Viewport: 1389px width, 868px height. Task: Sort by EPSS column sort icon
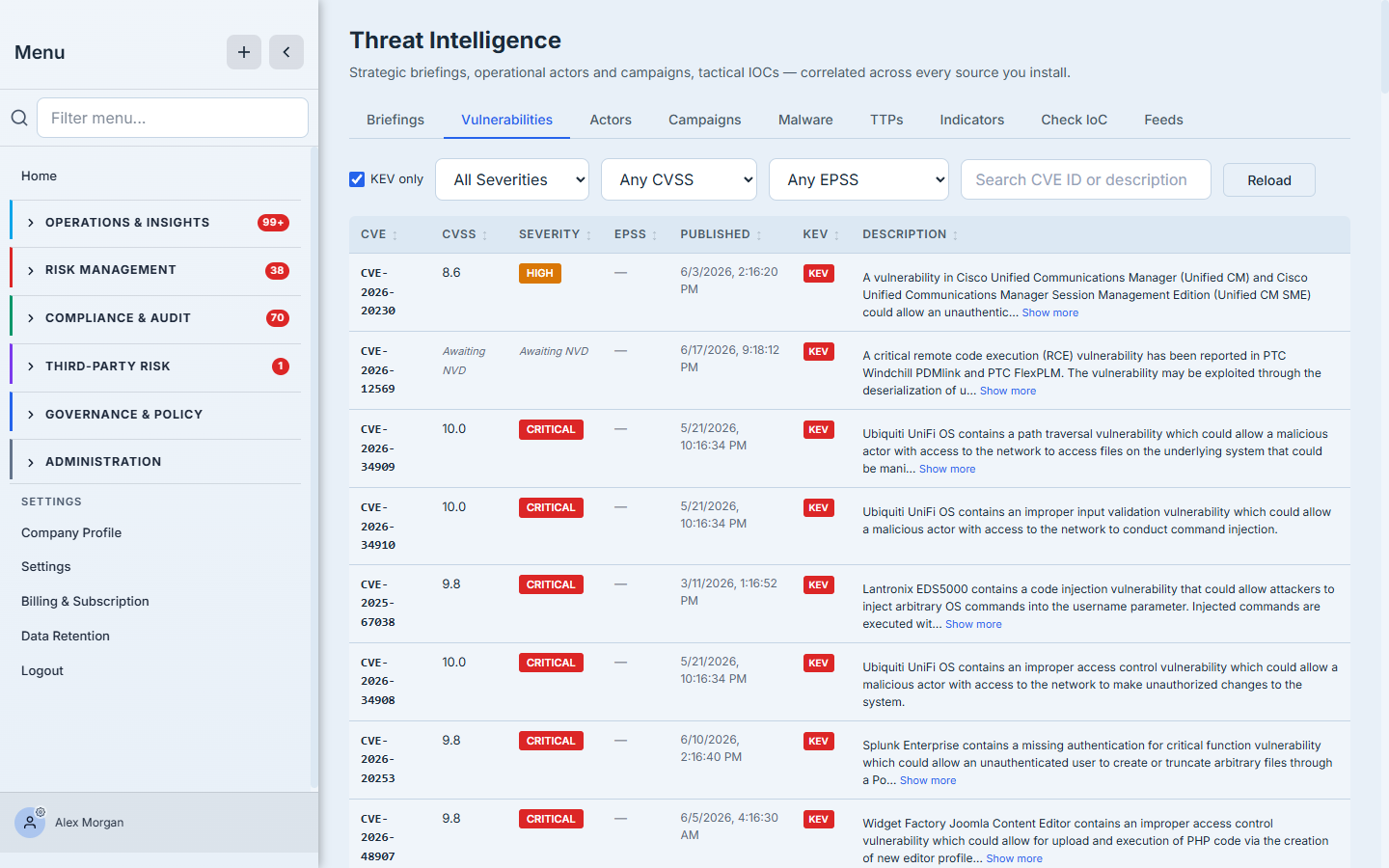(655, 235)
